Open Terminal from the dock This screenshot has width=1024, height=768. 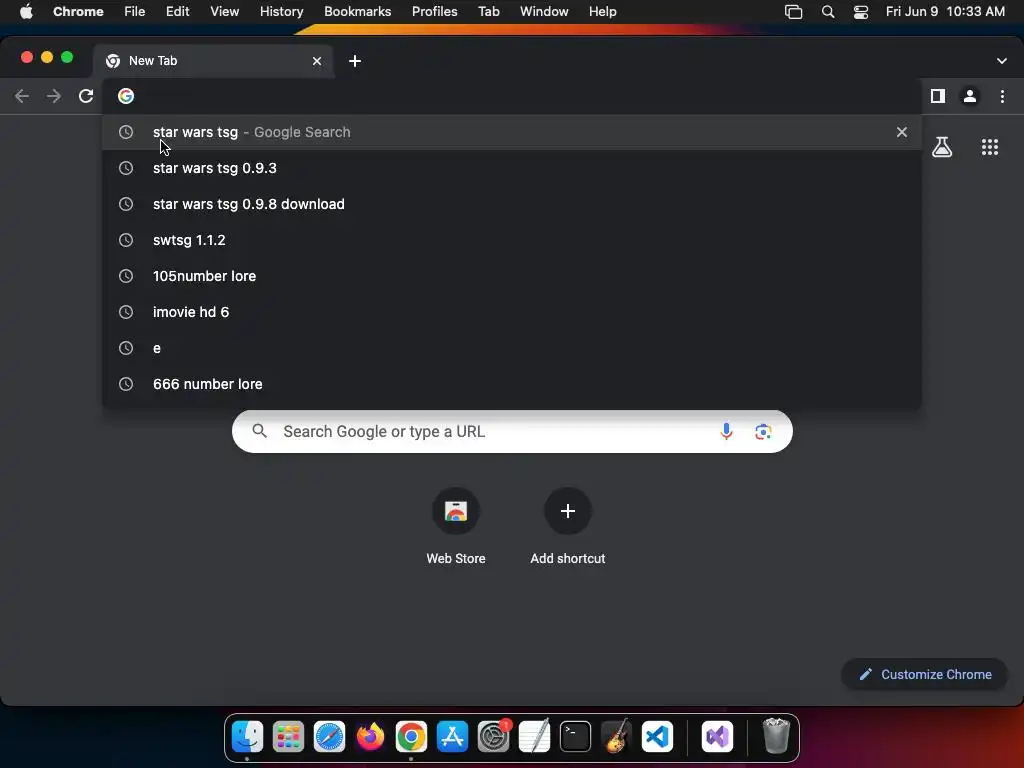tap(575, 737)
